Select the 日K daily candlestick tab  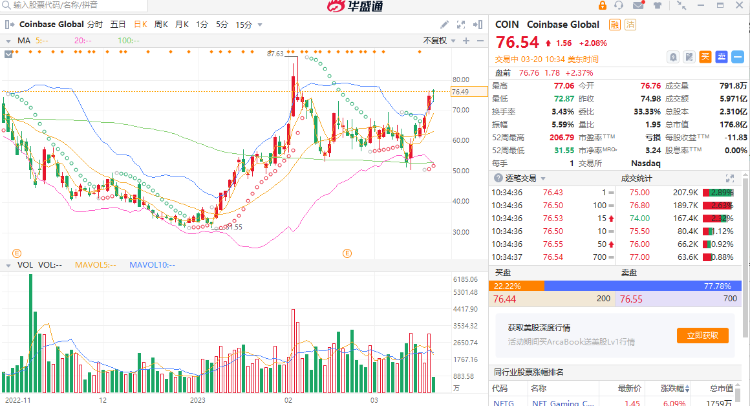click(140, 24)
